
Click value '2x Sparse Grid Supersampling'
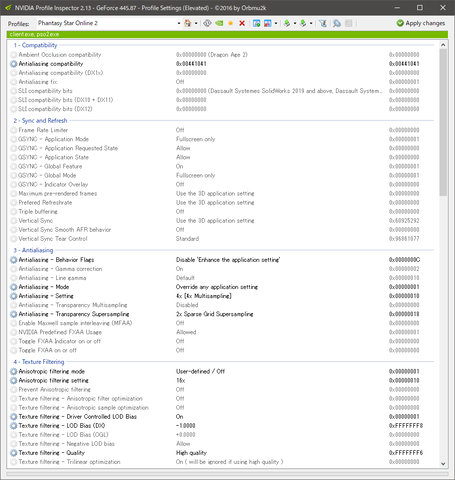tap(214, 314)
